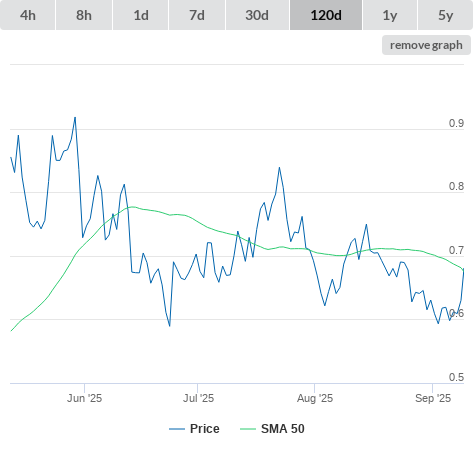Select the 4h time range tab
Image resolution: width=474 pixels, height=455 pixels.
[x=28, y=15]
